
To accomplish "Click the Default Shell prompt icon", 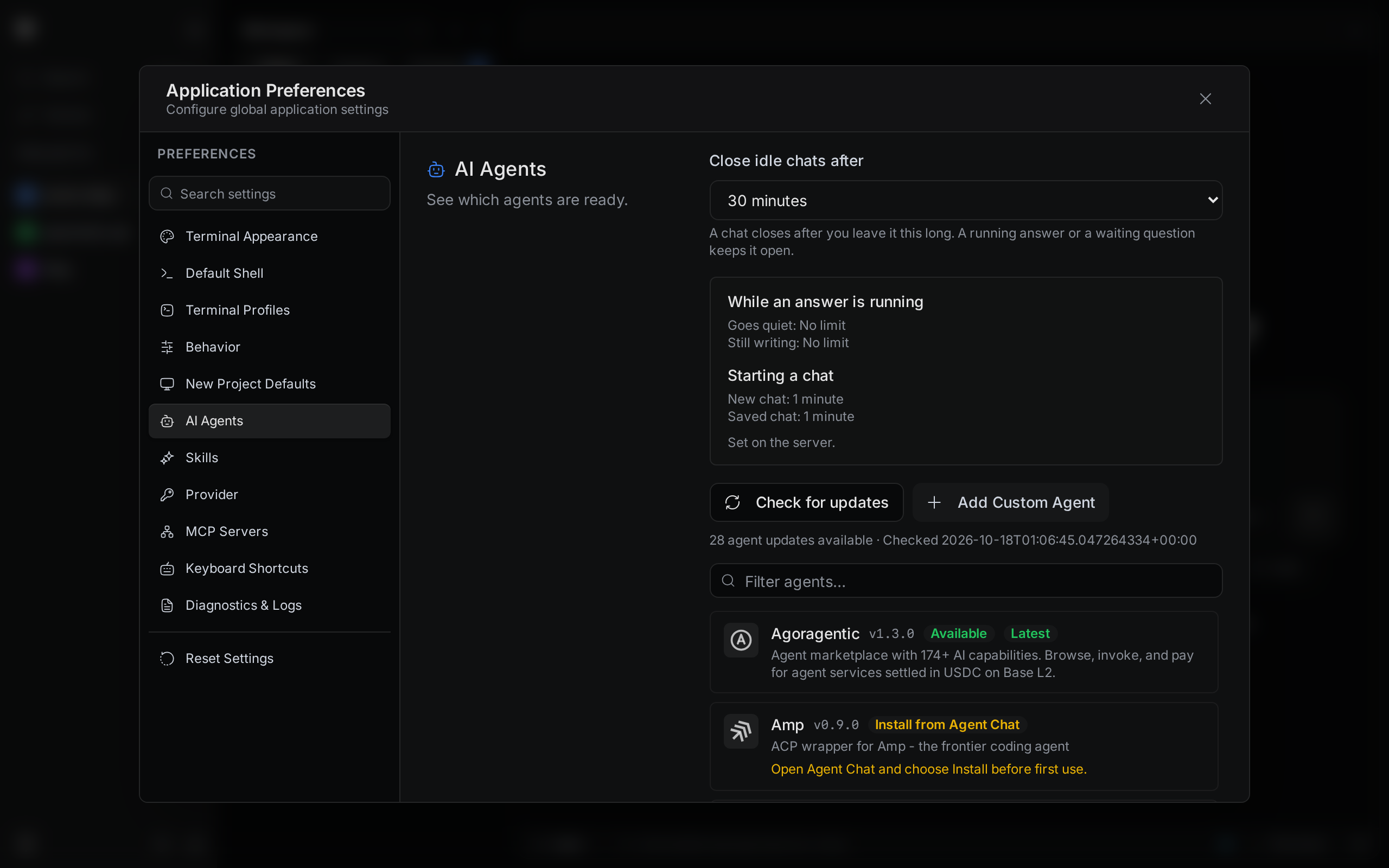I will pyautogui.click(x=167, y=273).
